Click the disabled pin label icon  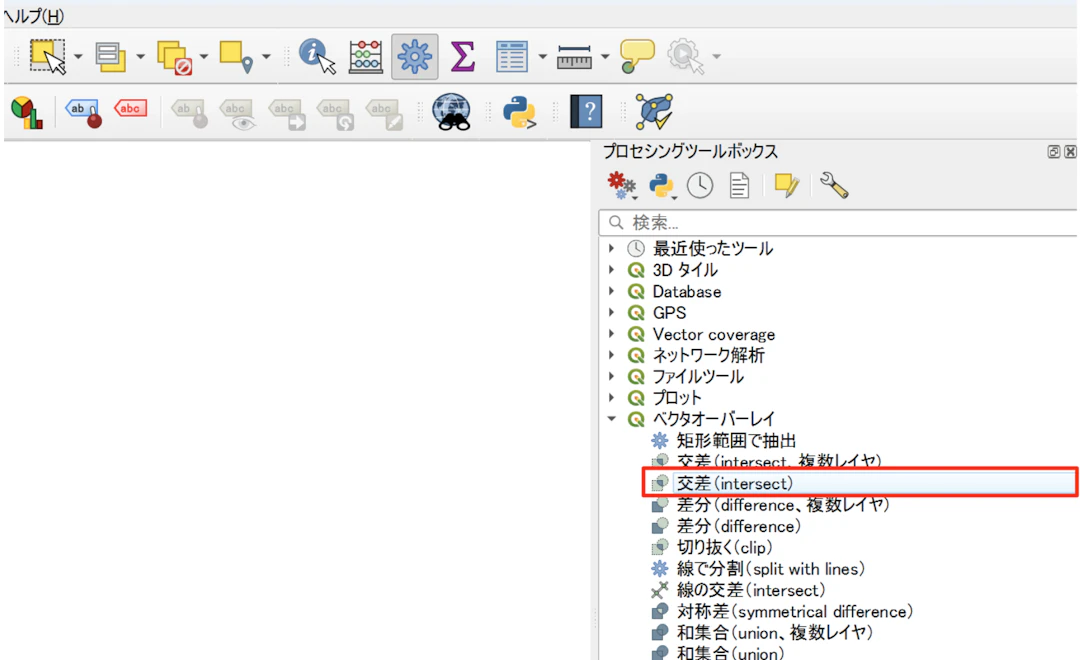[x=189, y=114]
